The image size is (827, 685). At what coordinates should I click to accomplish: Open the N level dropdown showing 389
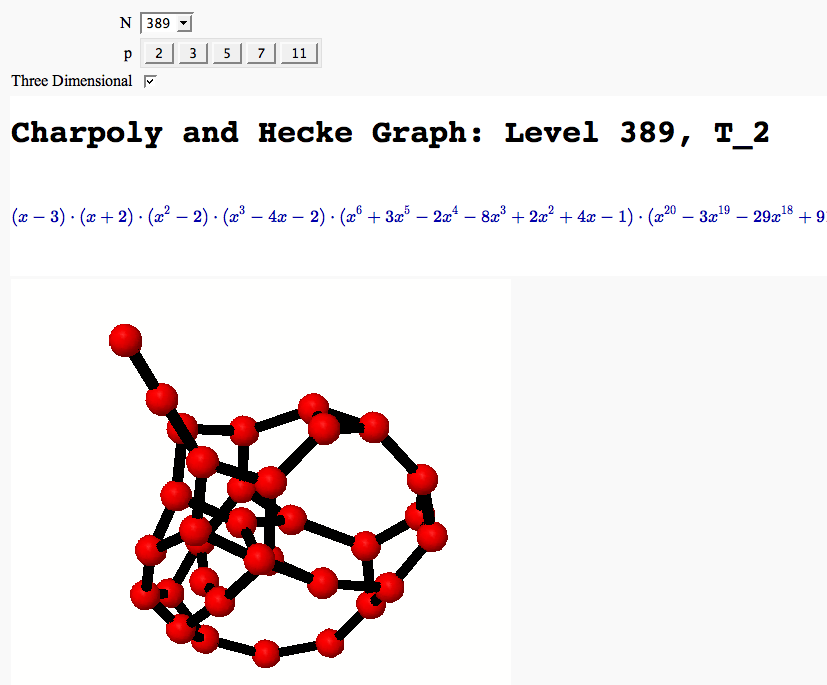click(166, 23)
